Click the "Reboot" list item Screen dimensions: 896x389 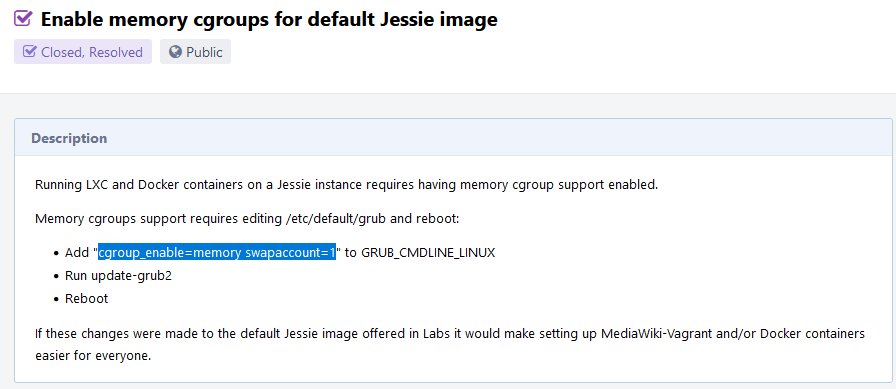point(86,299)
